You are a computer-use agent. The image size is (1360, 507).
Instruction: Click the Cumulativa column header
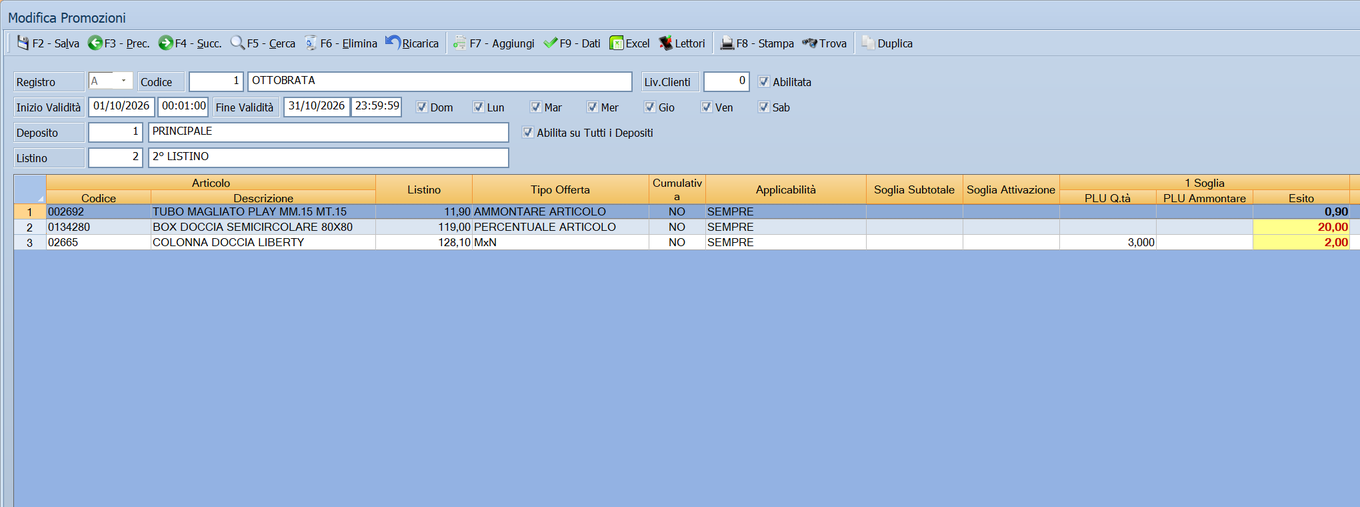tap(677, 190)
